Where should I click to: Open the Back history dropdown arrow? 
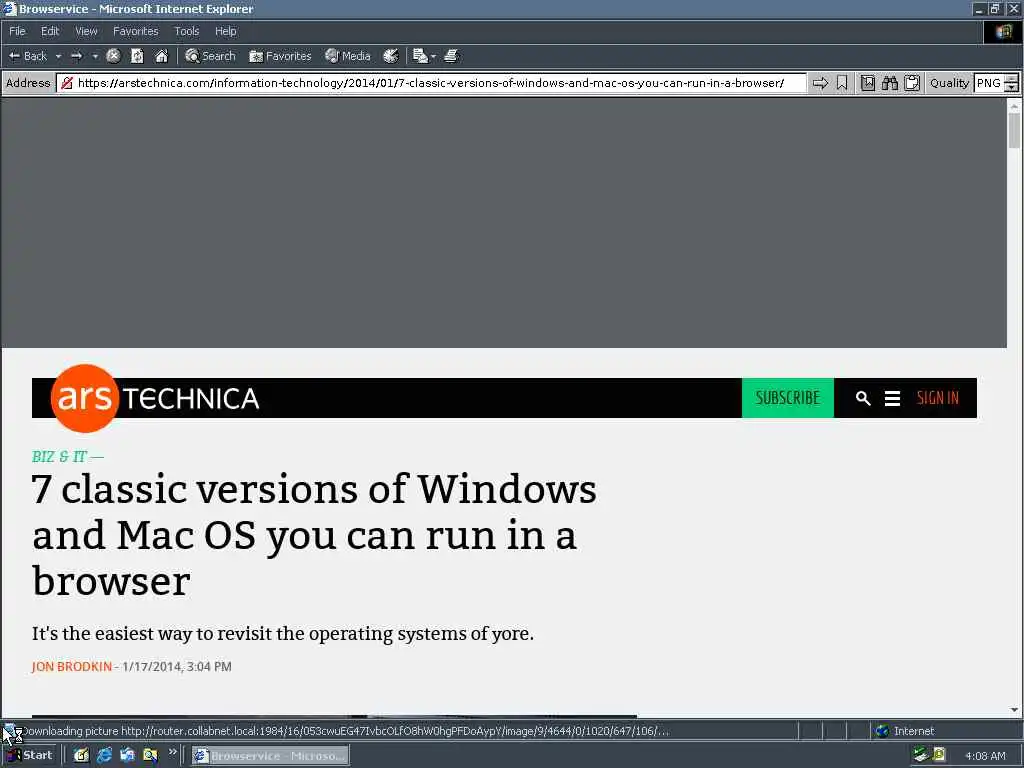click(x=58, y=56)
